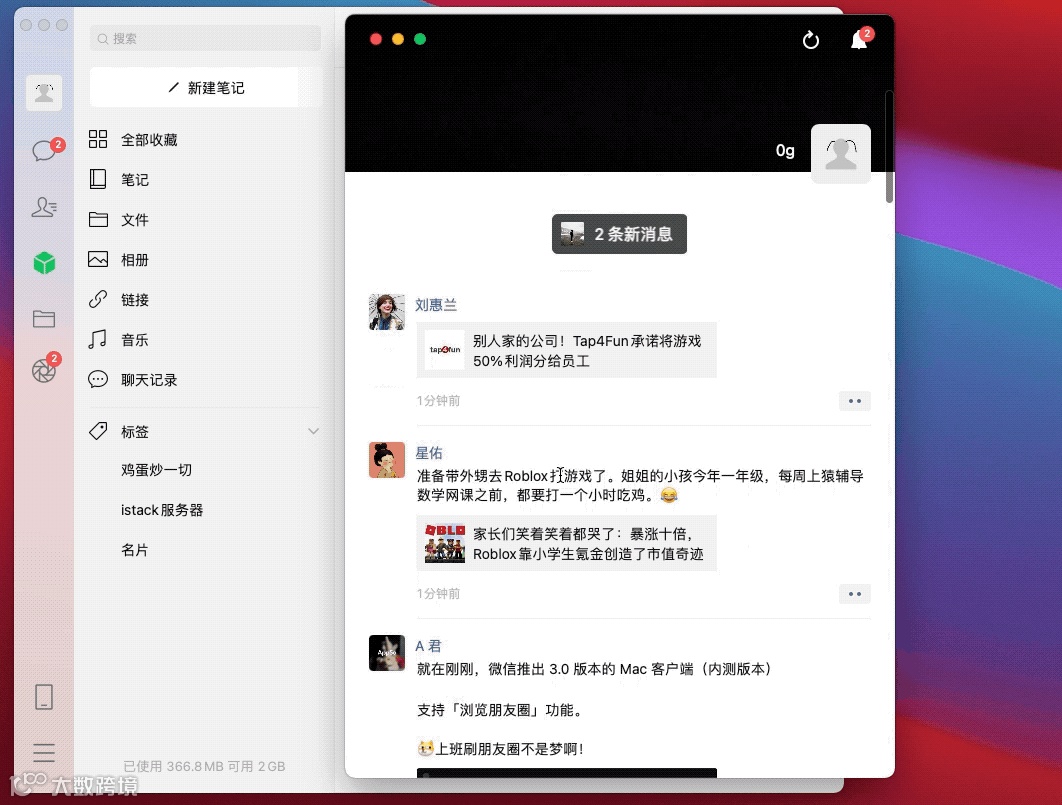Open the hamburger menu in the sidebar

pos(44,753)
